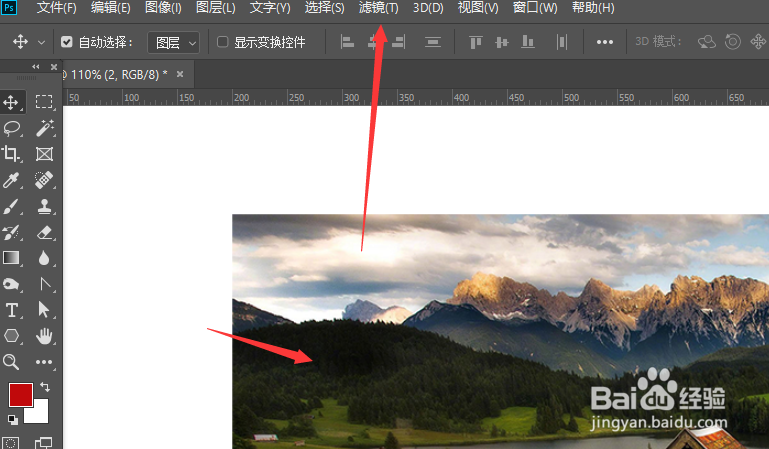Viewport: 769px width, 449px height.
Task: Select the Brush tool
Action: 11,206
